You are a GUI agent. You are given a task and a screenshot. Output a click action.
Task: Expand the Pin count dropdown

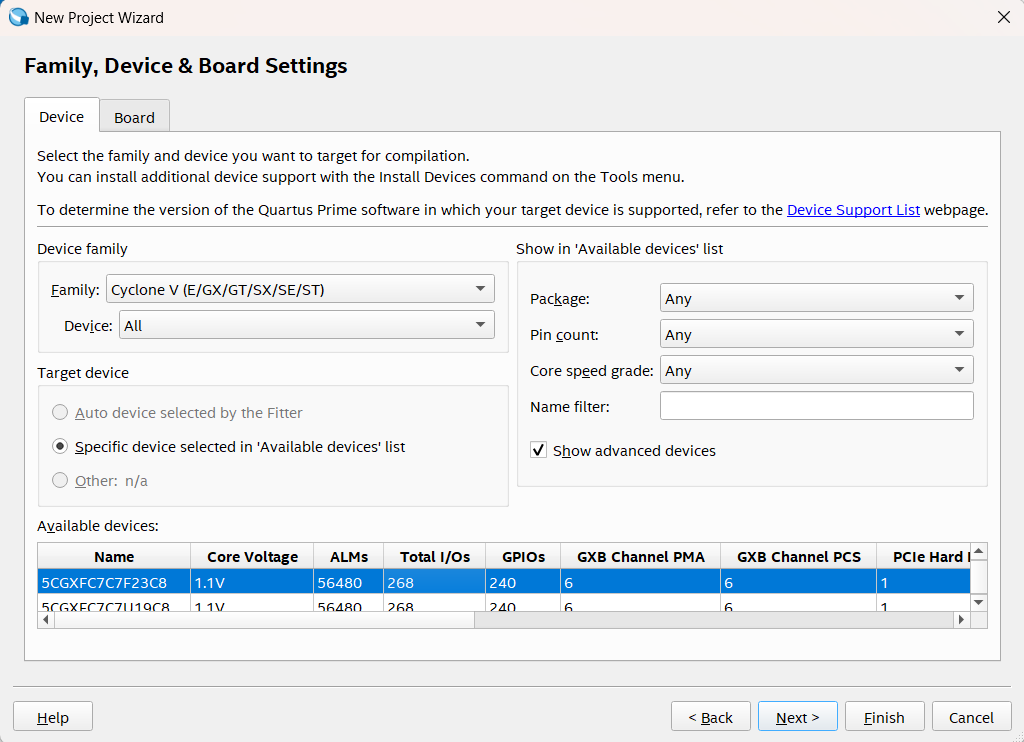tap(816, 335)
